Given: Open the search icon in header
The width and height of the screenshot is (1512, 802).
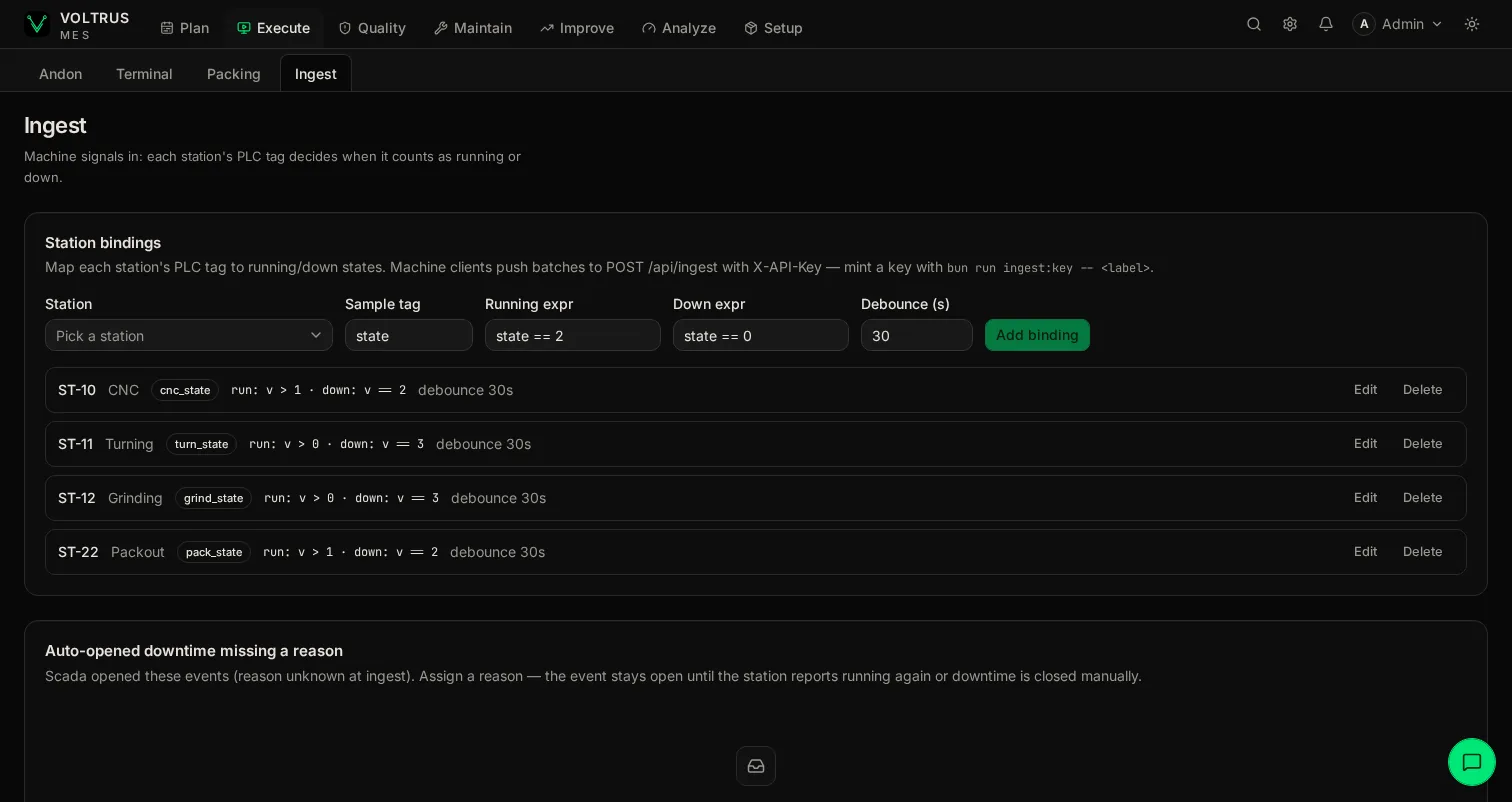Looking at the screenshot, I should (1254, 24).
